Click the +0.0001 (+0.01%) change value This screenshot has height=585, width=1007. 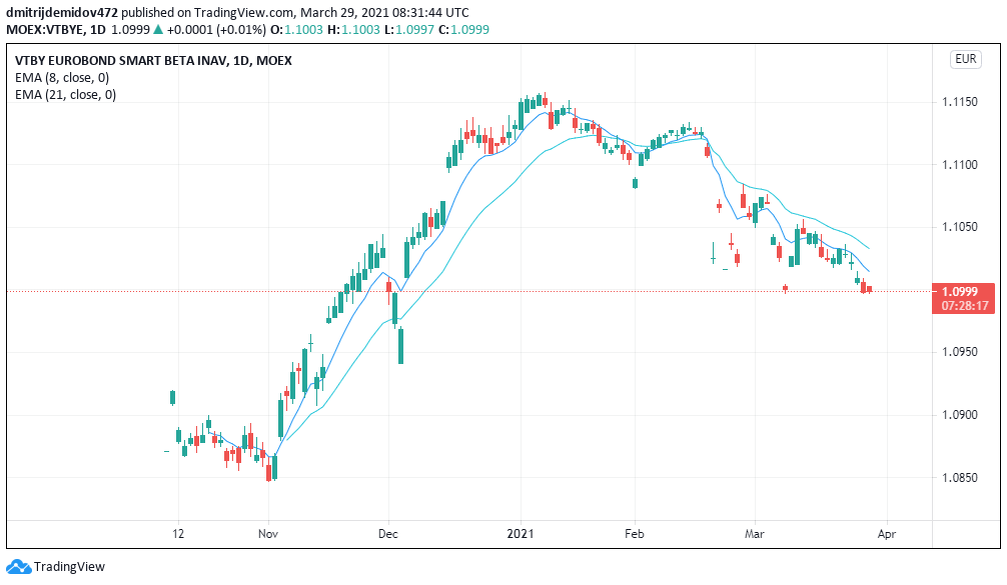216,30
